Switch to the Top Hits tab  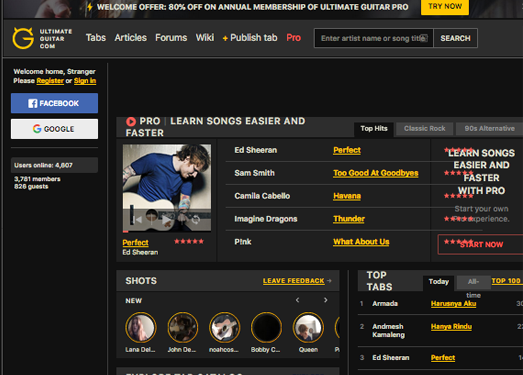coord(374,128)
